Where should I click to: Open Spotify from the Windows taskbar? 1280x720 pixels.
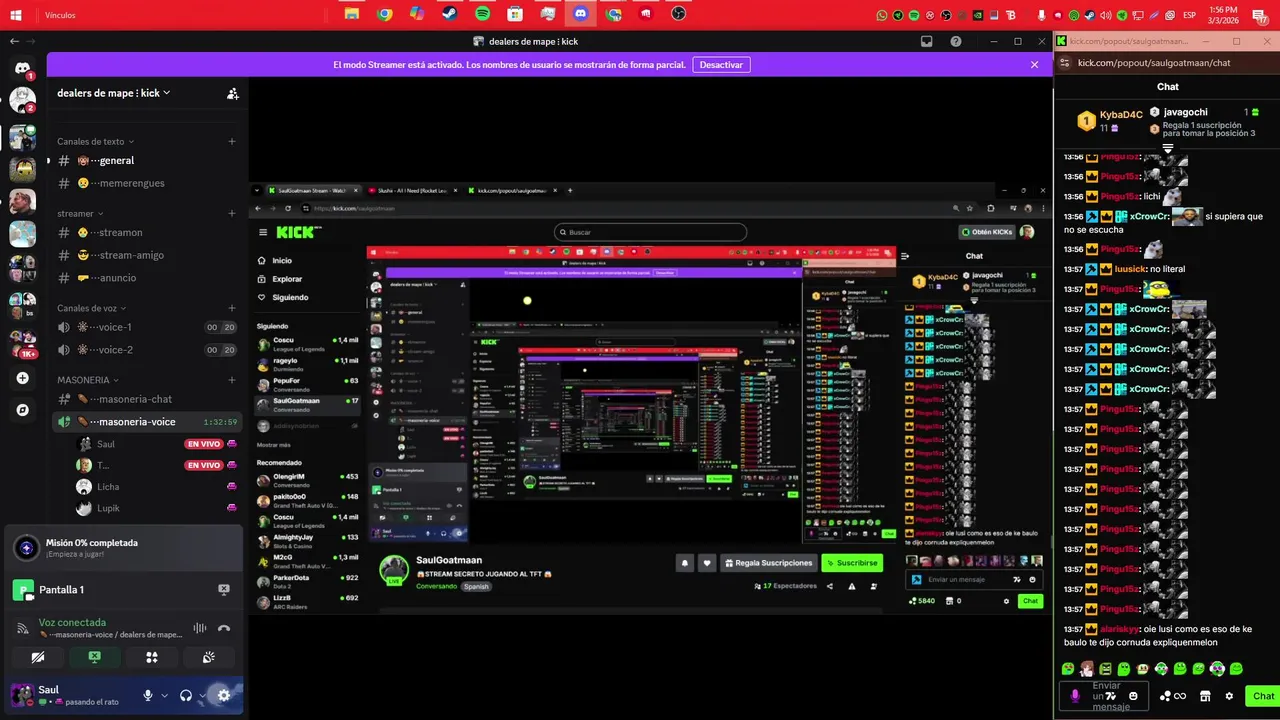point(483,14)
